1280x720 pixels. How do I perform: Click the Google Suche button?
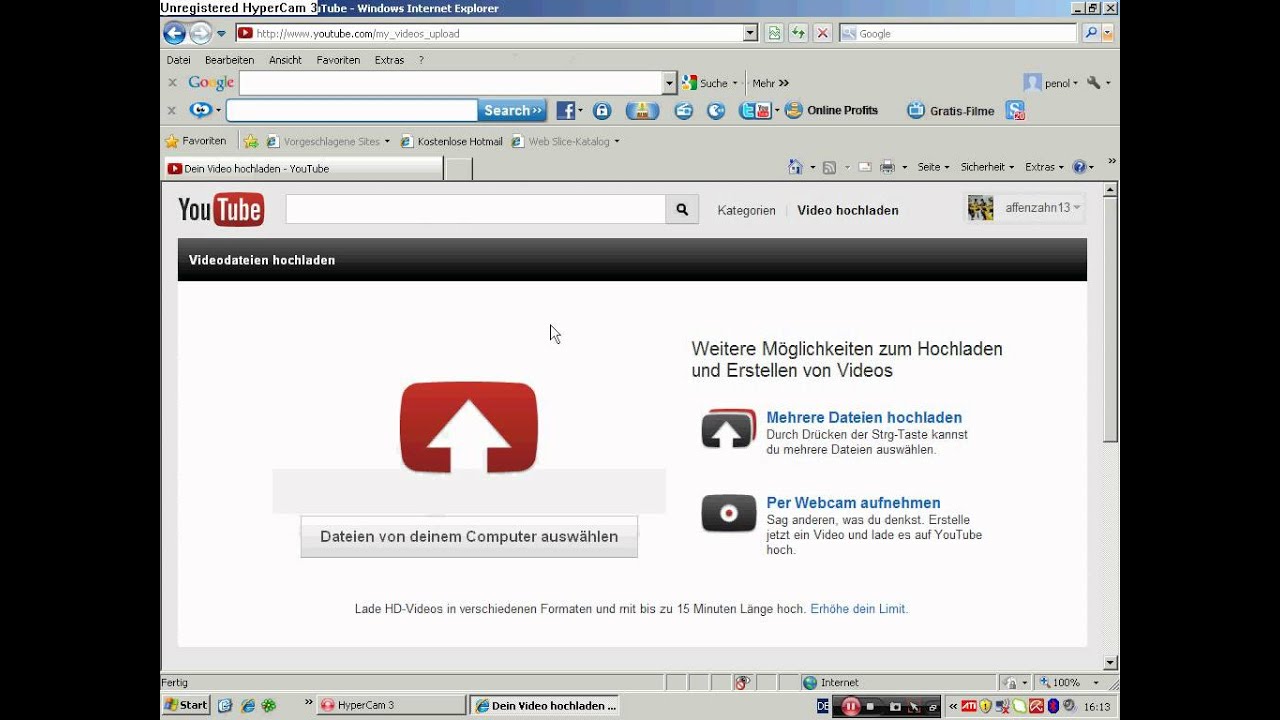coord(706,83)
